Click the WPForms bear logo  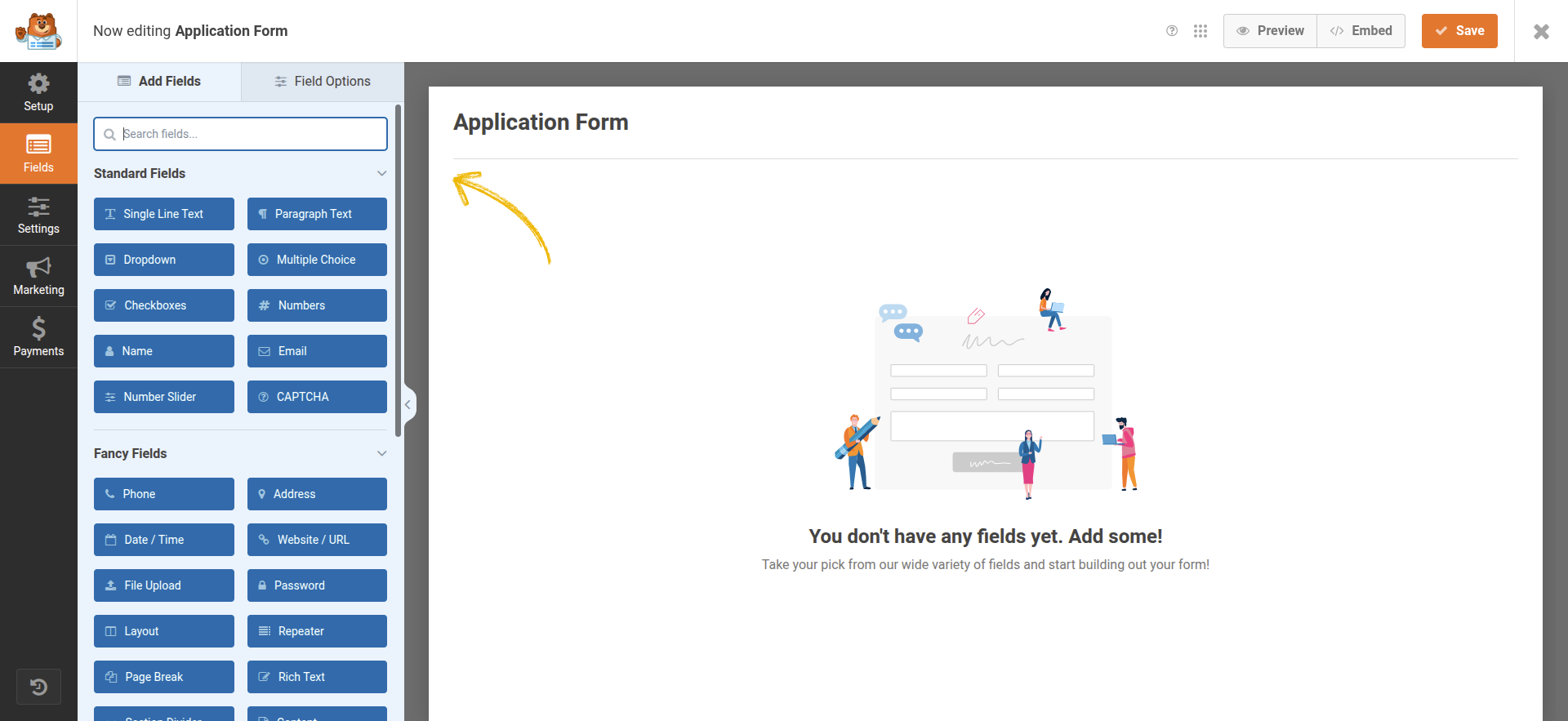[38, 31]
